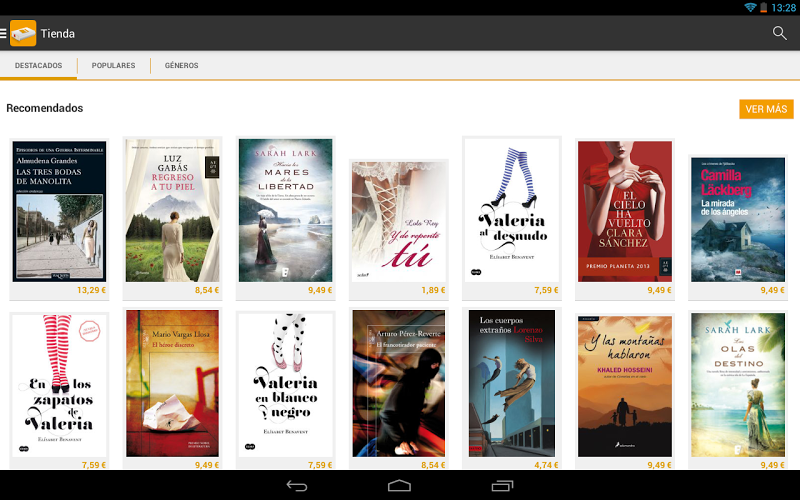Tap the Recomendados heading
Image resolution: width=800 pixels, height=500 pixels.
tap(44, 108)
